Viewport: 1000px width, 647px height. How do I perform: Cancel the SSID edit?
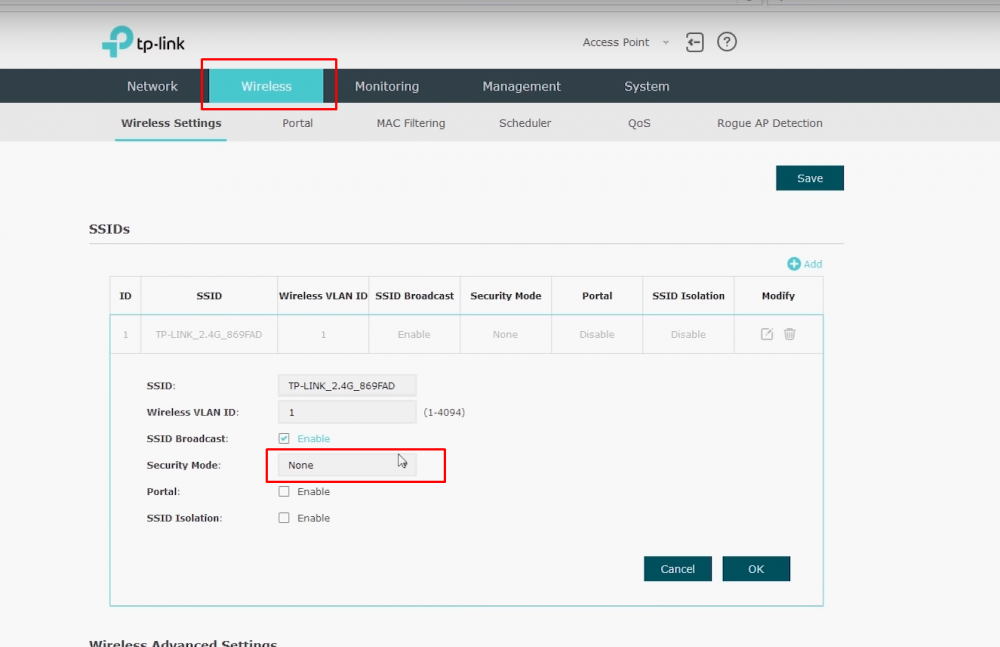coord(677,569)
